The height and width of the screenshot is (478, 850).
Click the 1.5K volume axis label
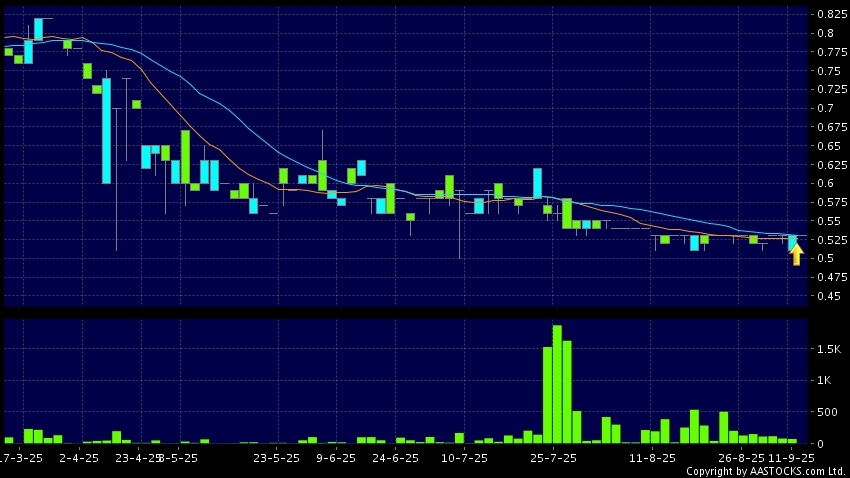[829, 350]
